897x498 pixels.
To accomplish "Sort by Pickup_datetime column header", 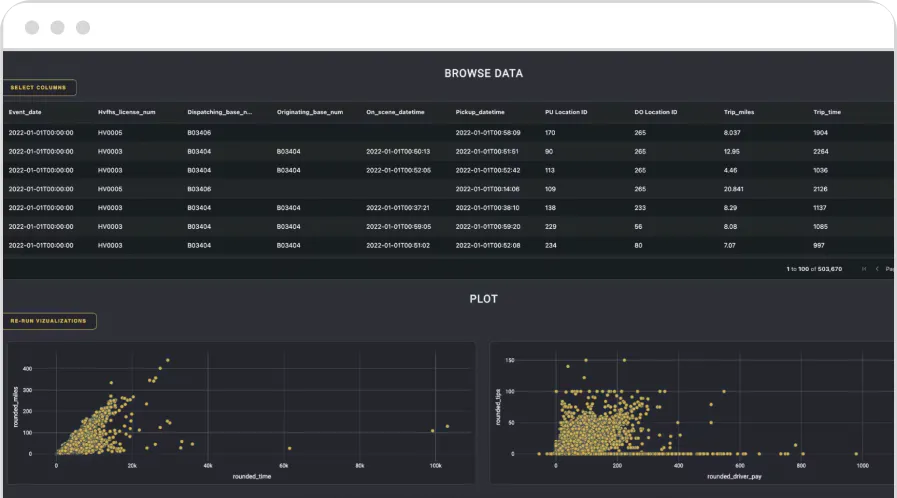I will 480,112.
